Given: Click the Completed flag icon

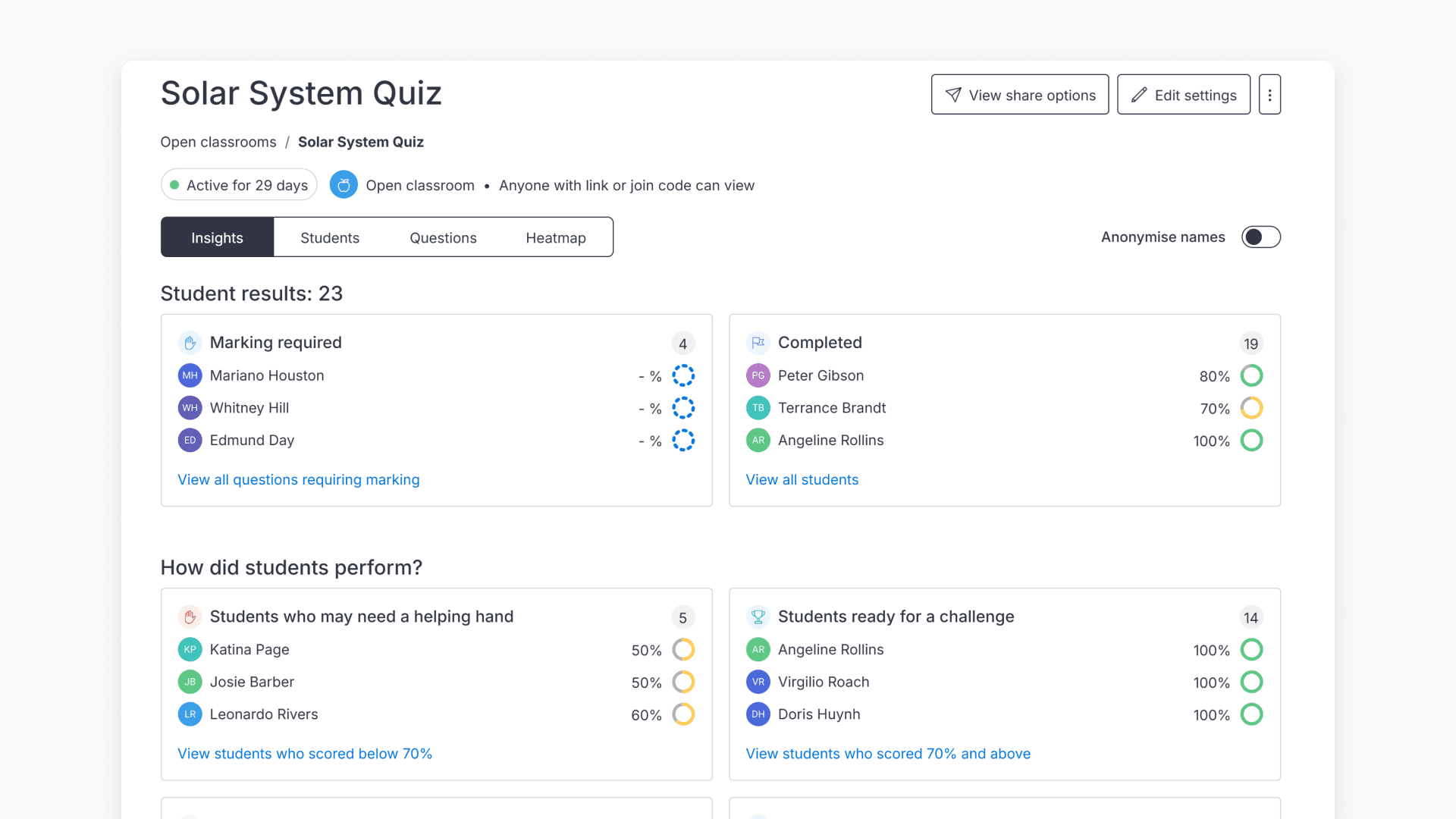Looking at the screenshot, I should pyautogui.click(x=758, y=343).
